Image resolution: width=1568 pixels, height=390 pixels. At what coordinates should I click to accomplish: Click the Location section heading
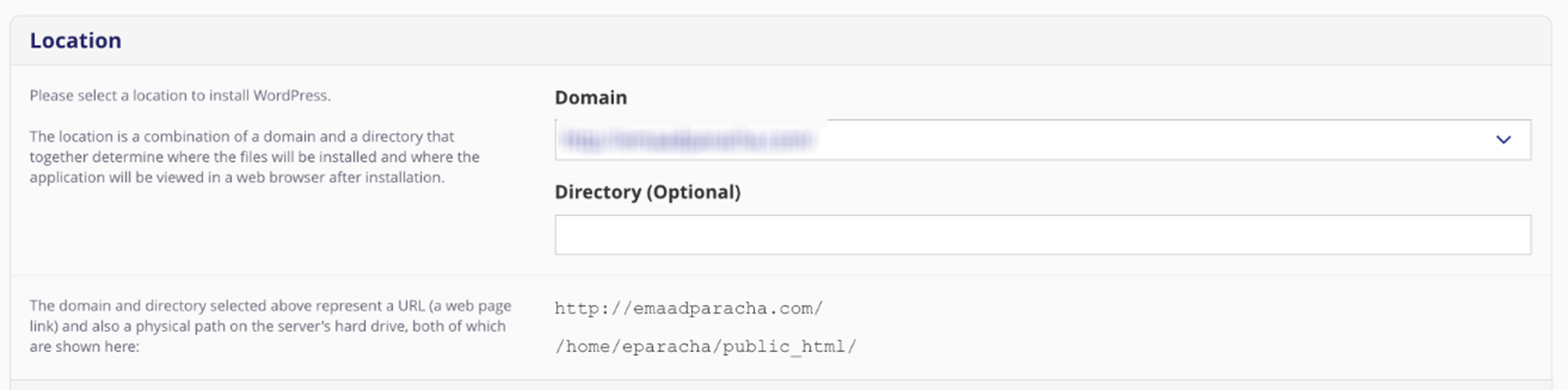[76, 40]
